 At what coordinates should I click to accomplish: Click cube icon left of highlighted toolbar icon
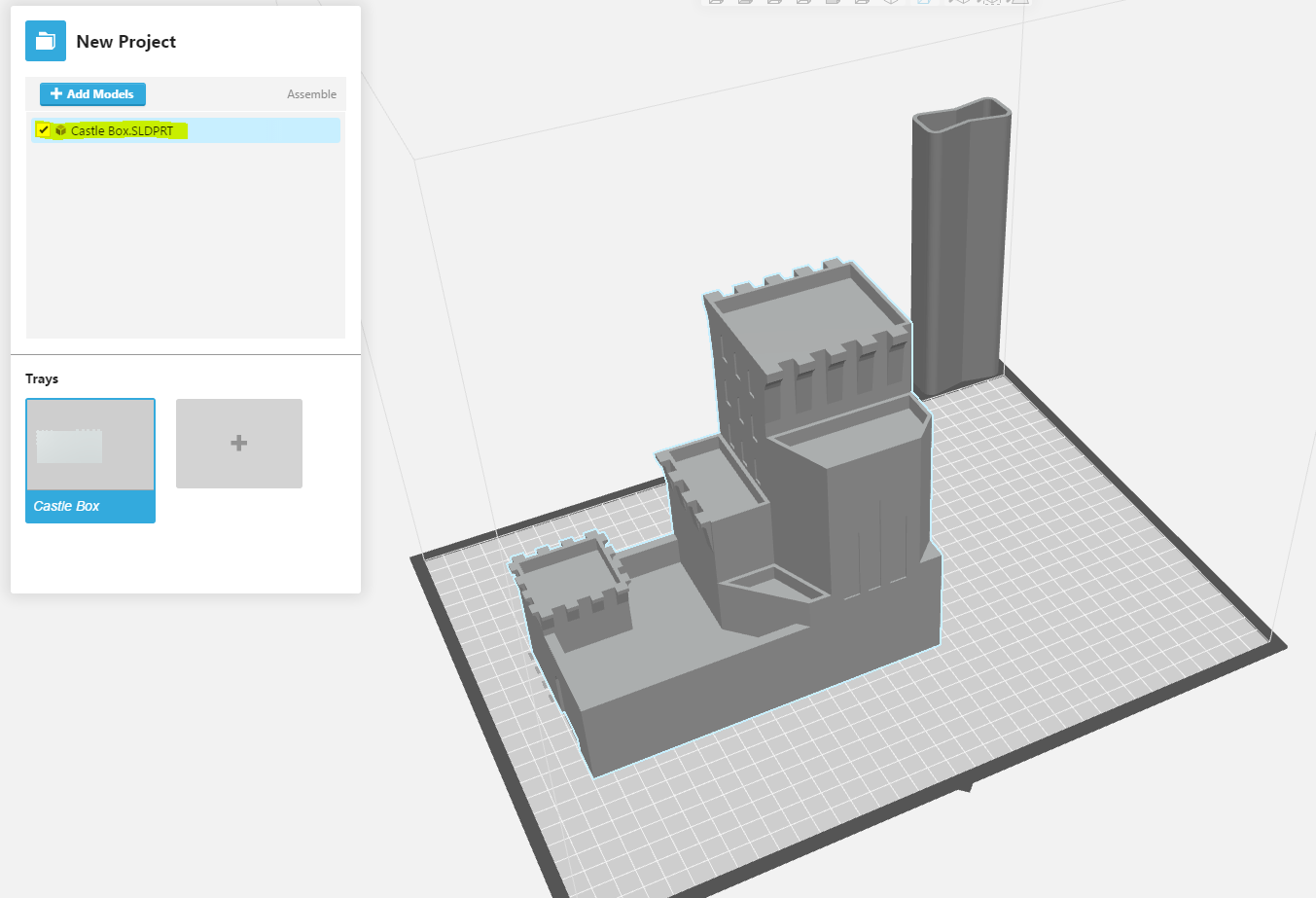(891, 2)
